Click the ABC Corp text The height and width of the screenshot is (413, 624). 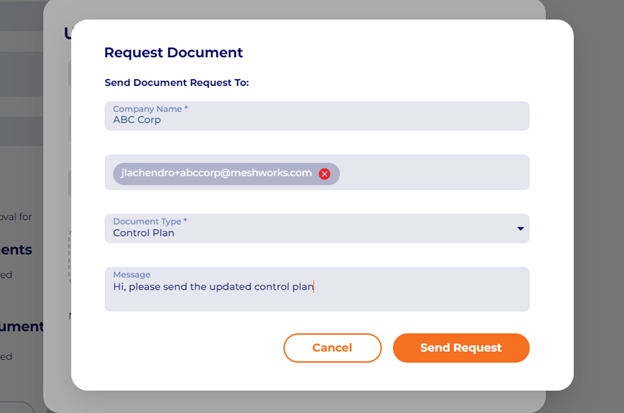(137, 120)
